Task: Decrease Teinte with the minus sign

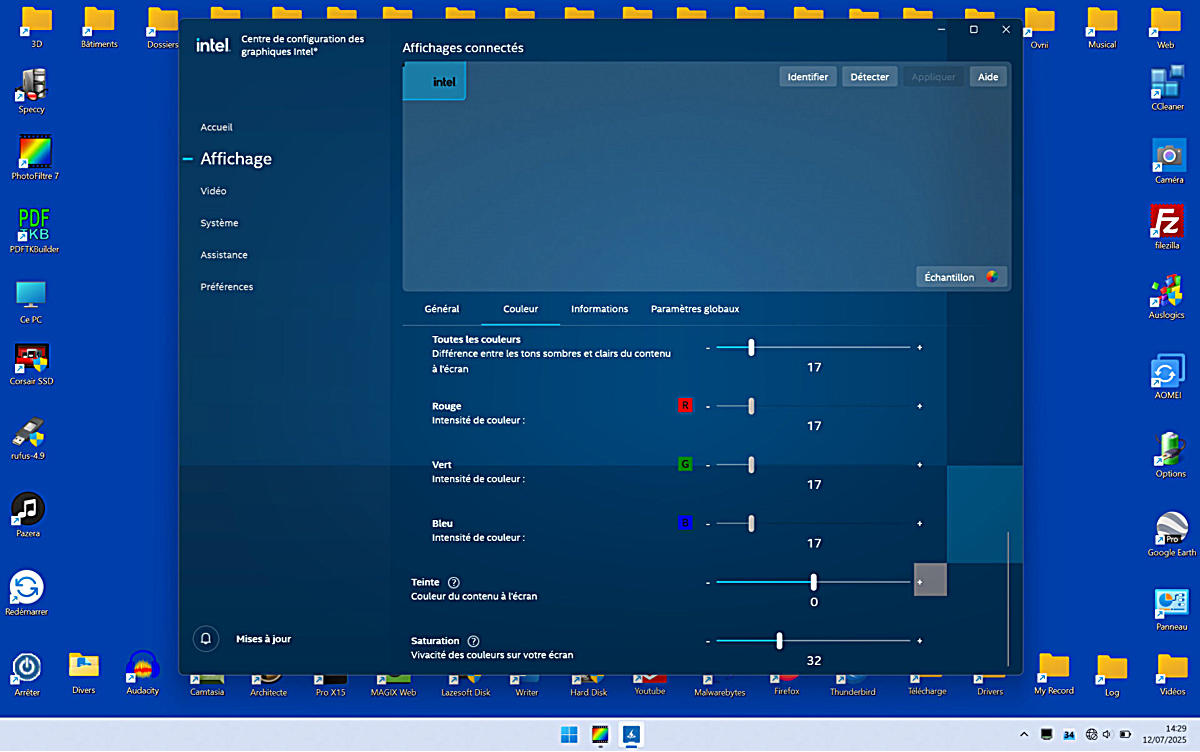Action: tap(708, 582)
